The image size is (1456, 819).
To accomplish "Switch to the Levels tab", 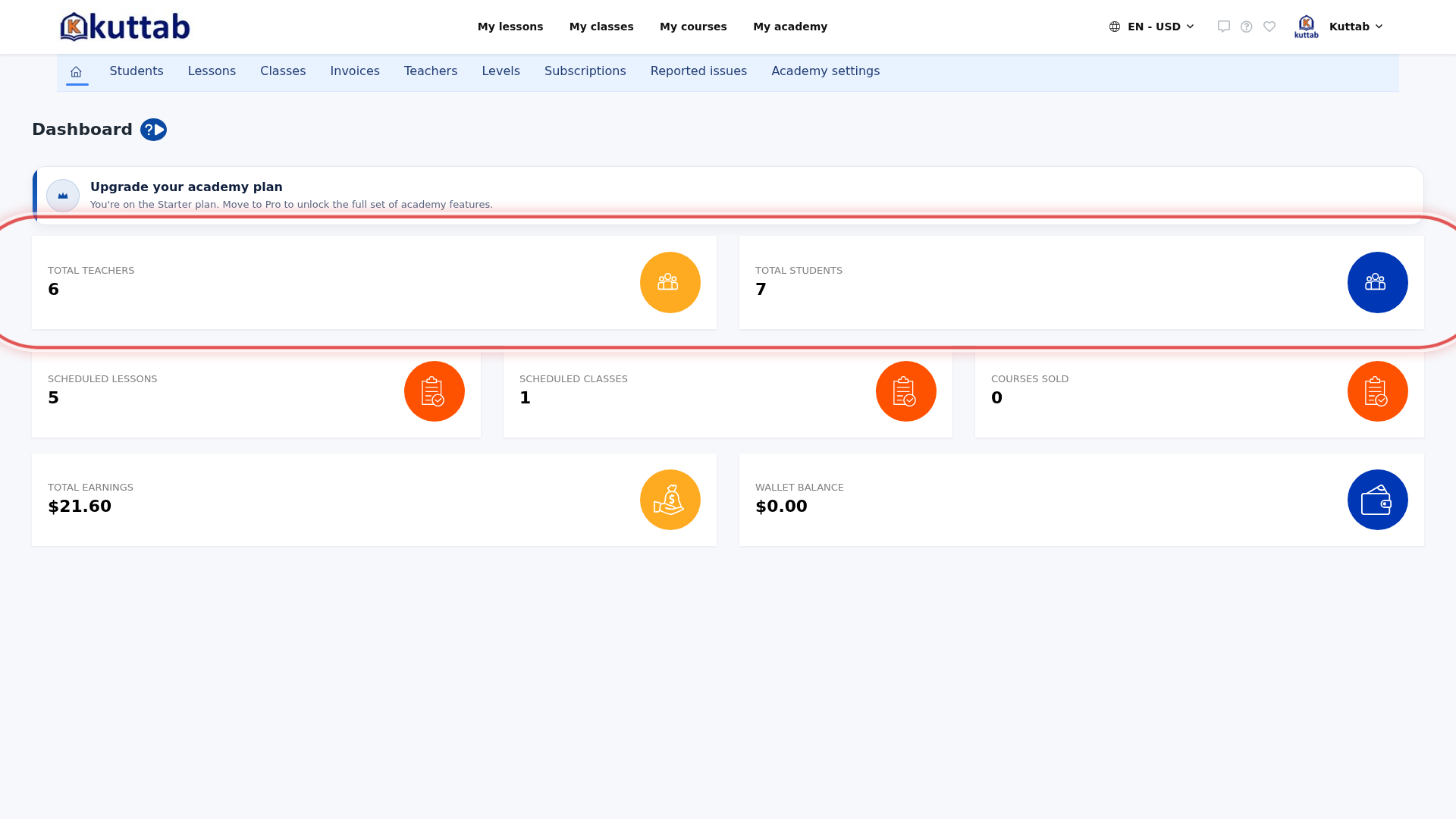I will [501, 71].
